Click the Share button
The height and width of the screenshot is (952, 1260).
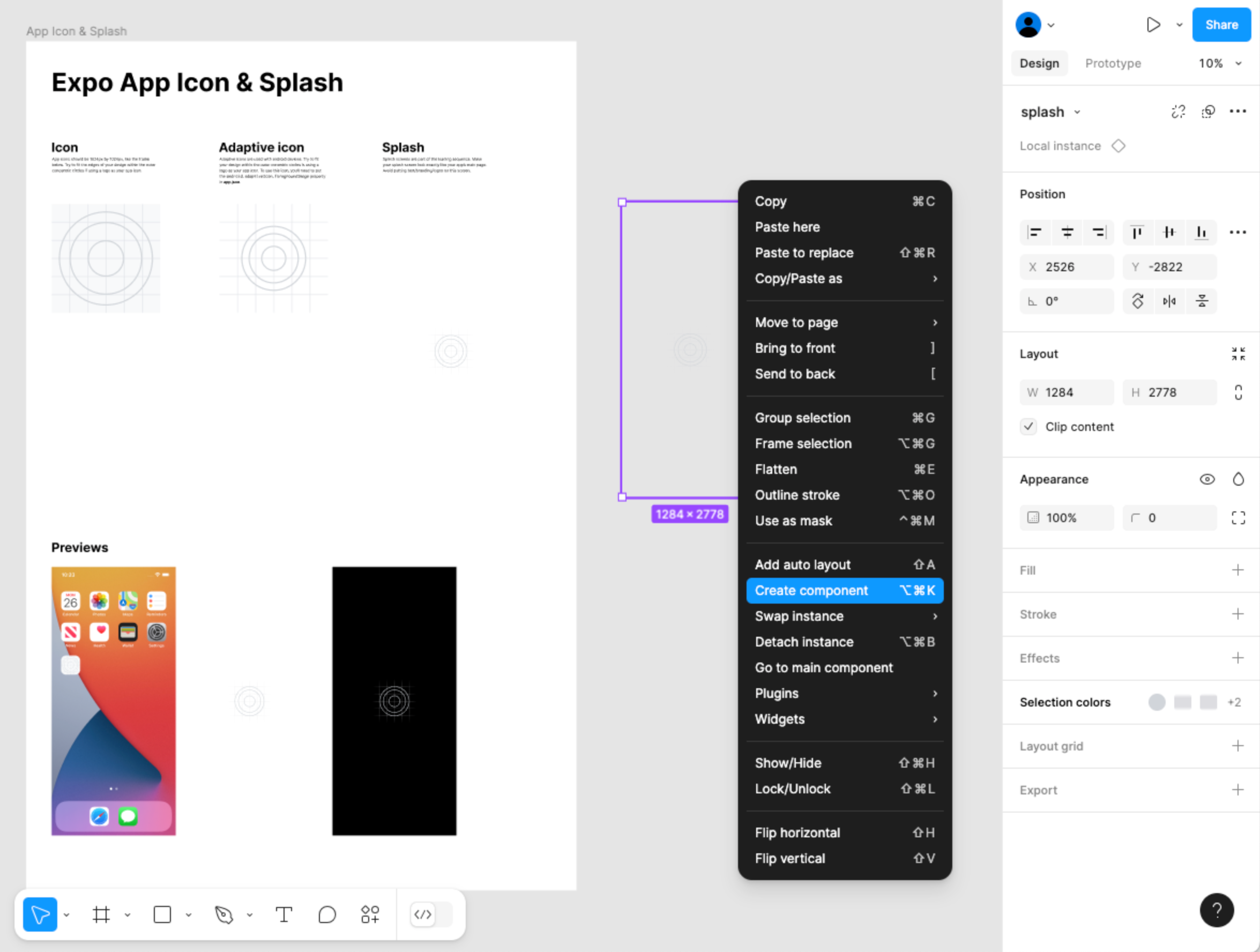(1221, 25)
